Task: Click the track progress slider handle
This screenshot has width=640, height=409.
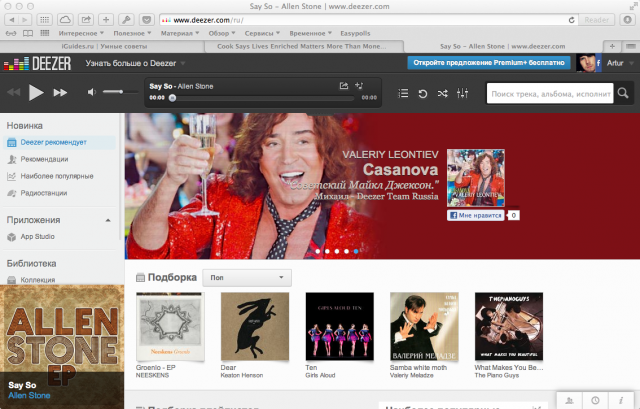Action: click(x=172, y=98)
